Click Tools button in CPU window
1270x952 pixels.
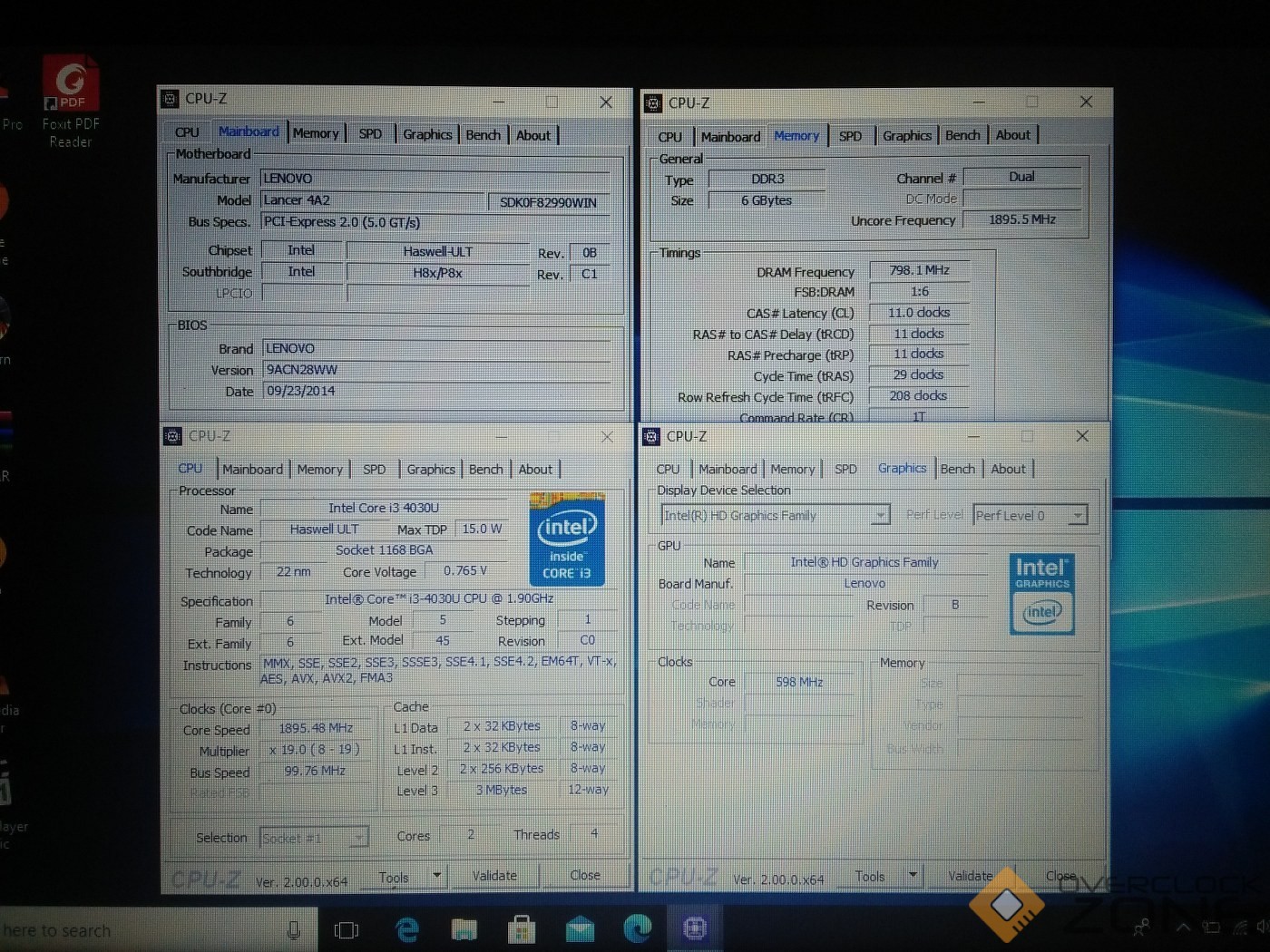pyautogui.click(x=394, y=877)
